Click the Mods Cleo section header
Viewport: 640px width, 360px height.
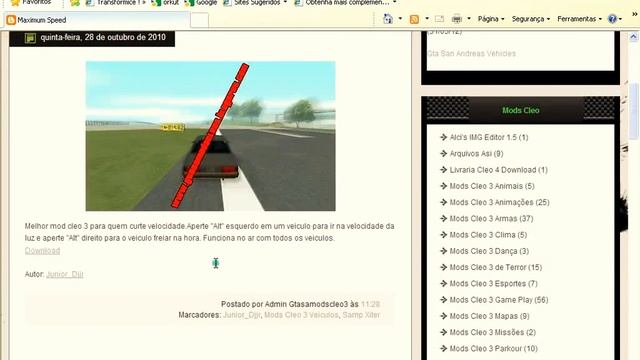click(x=520, y=110)
